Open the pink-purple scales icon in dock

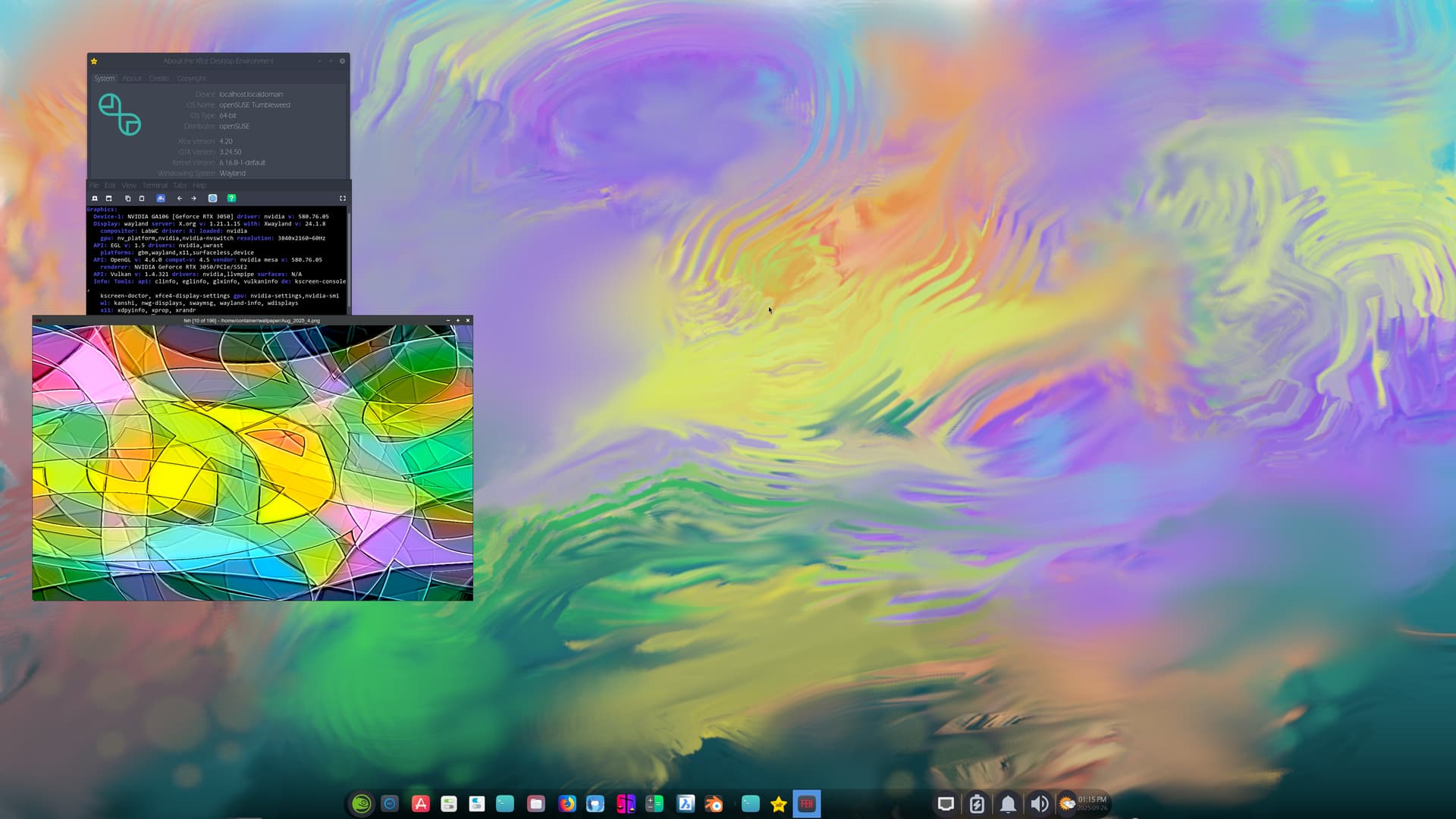pos(626,804)
